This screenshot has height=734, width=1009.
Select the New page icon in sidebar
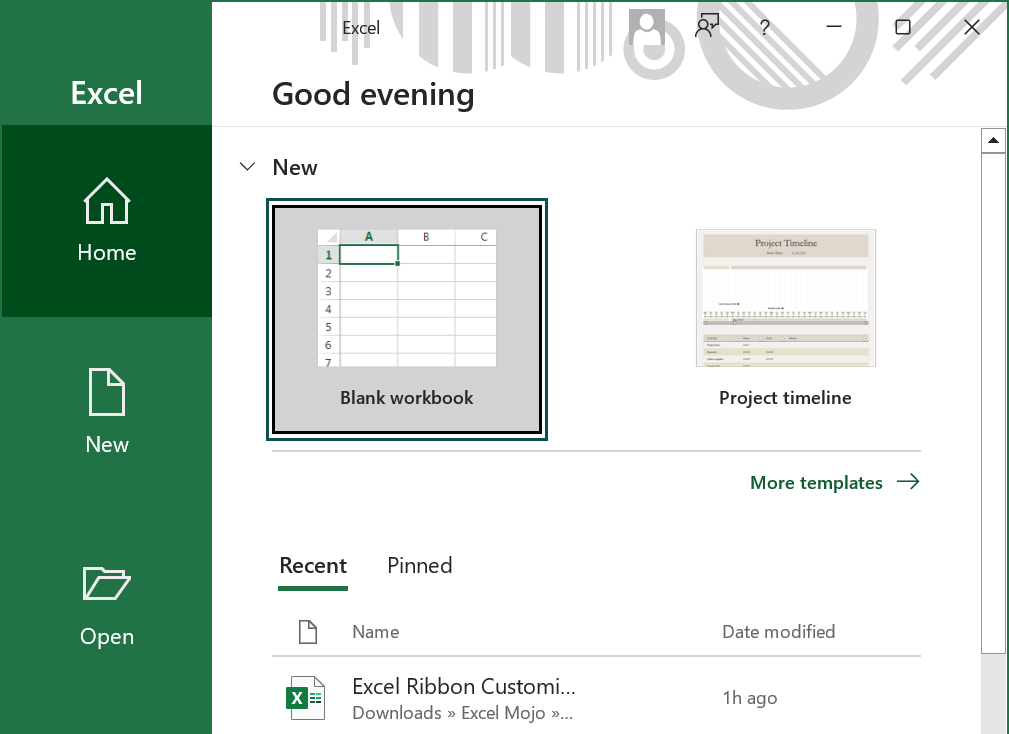(x=107, y=392)
